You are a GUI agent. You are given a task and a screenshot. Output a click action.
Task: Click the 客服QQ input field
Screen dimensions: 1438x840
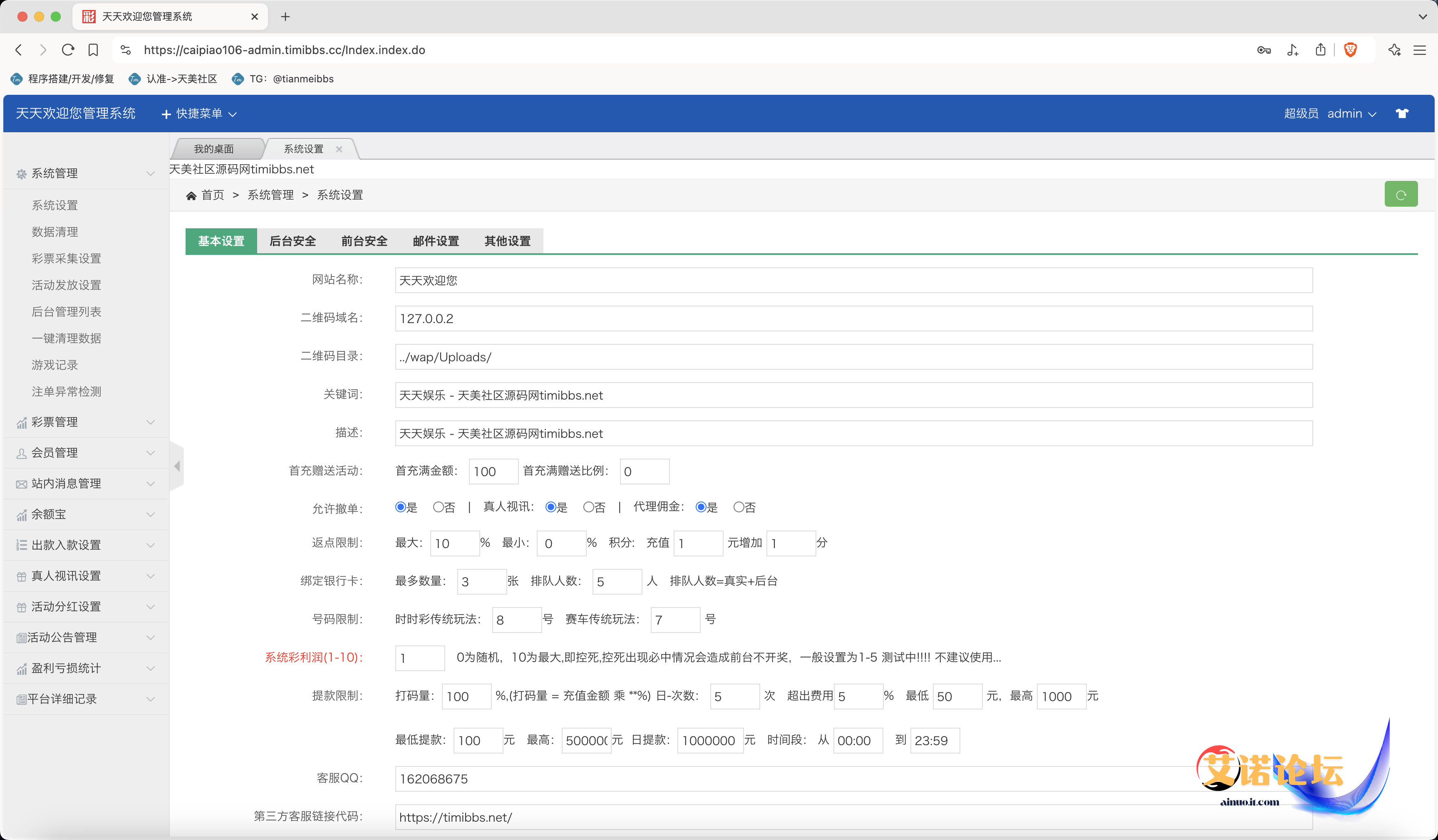(854, 778)
